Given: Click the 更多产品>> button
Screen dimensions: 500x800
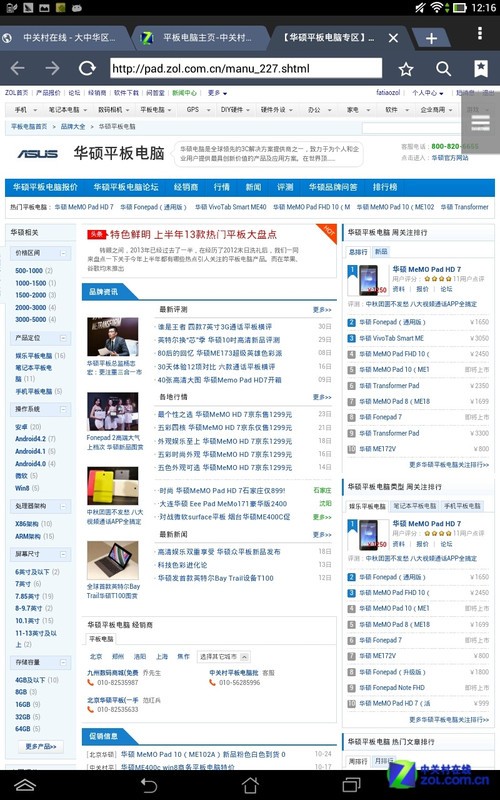Looking at the screenshot, I should tap(41, 746).
